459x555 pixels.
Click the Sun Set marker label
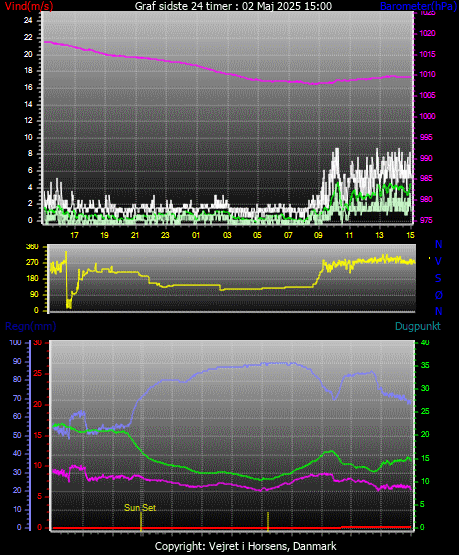(140, 508)
